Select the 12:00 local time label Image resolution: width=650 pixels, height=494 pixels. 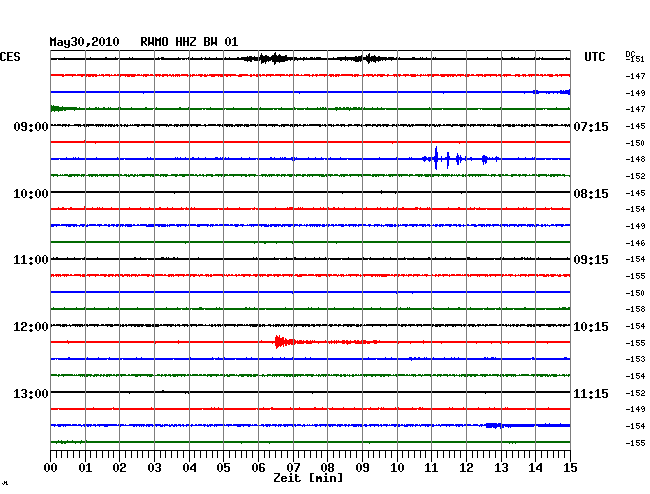click(x=31, y=327)
